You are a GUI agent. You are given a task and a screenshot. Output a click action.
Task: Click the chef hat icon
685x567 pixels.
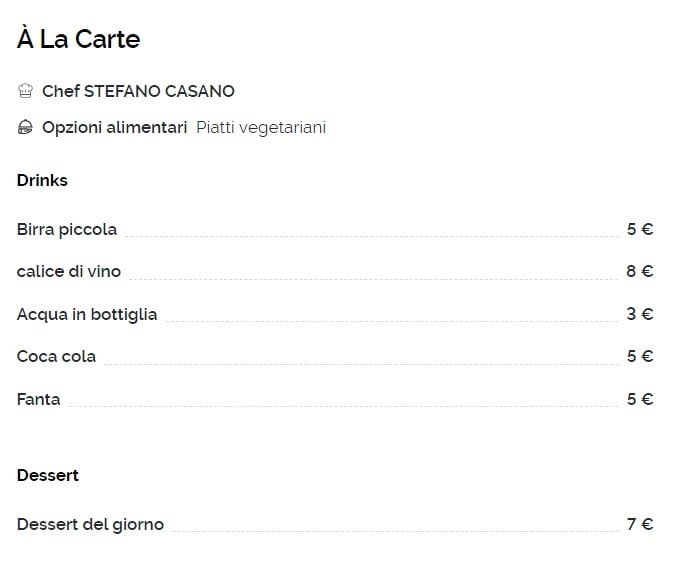click(x=25, y=91)
